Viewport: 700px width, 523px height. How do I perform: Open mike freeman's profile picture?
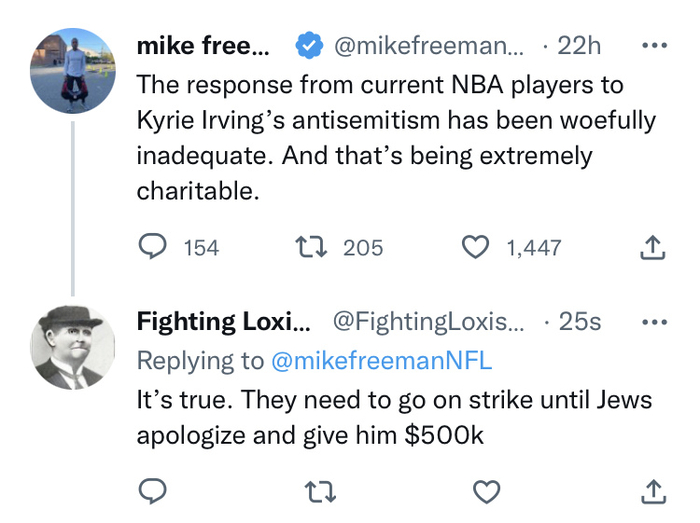coord(74,71)
